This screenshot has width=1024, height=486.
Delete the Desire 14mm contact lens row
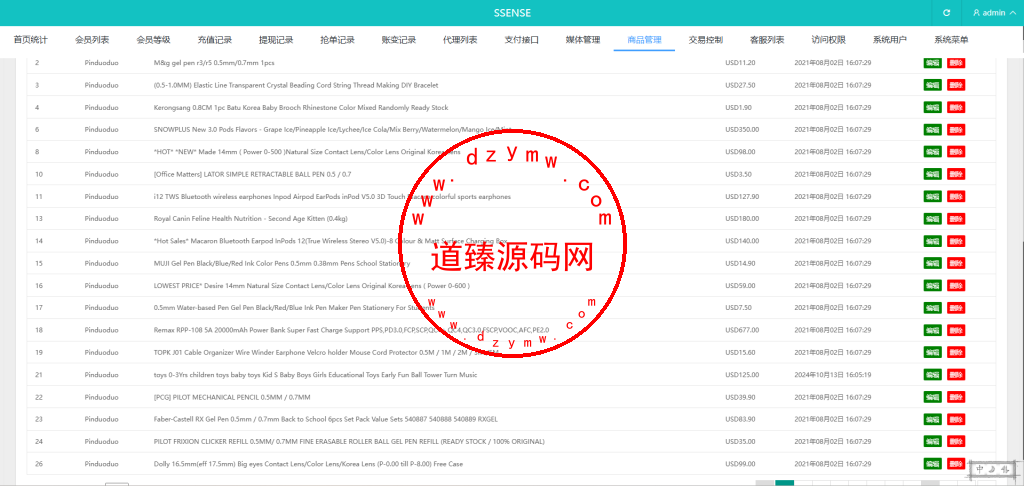956,285
